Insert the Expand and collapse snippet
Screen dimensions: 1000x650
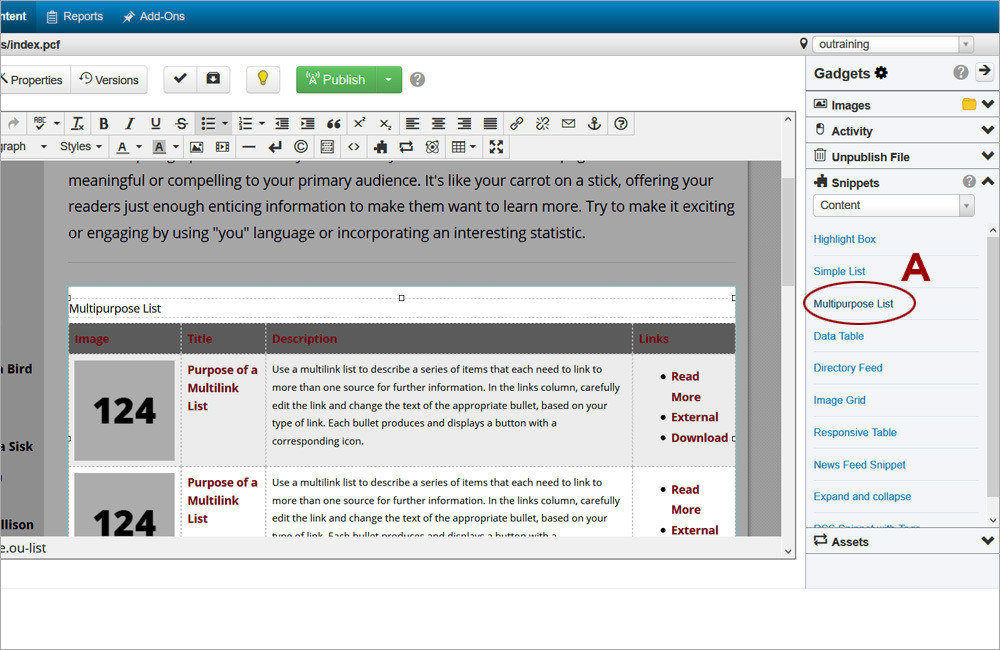pyautogui.click(x=862, y=496)
